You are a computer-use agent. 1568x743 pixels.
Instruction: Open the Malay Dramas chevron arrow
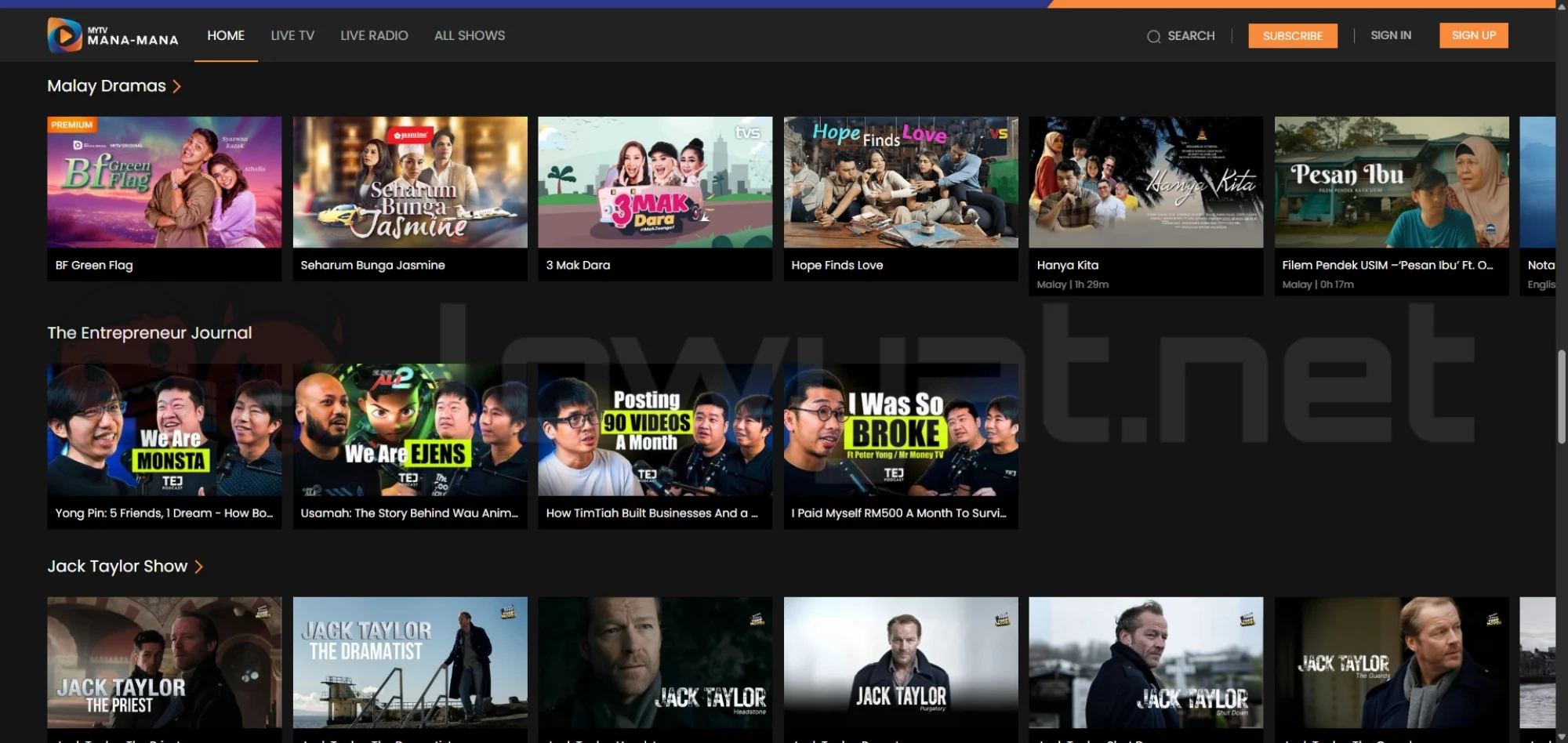177,86
